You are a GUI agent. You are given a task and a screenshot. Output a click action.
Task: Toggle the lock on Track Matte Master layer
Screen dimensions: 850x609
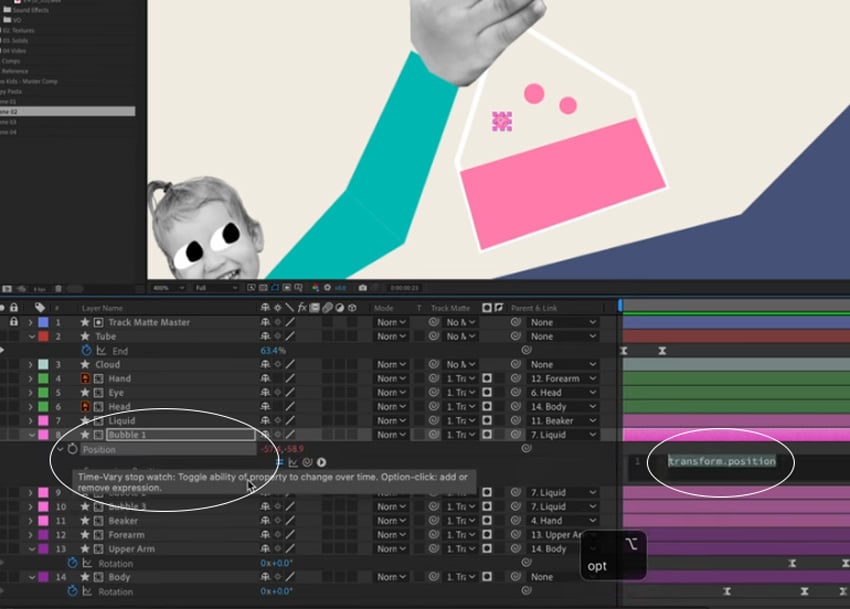14,322
